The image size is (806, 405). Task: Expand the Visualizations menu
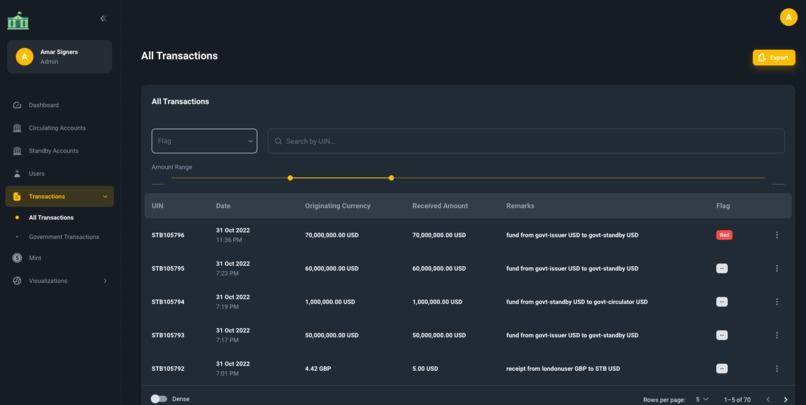(60, 281)
